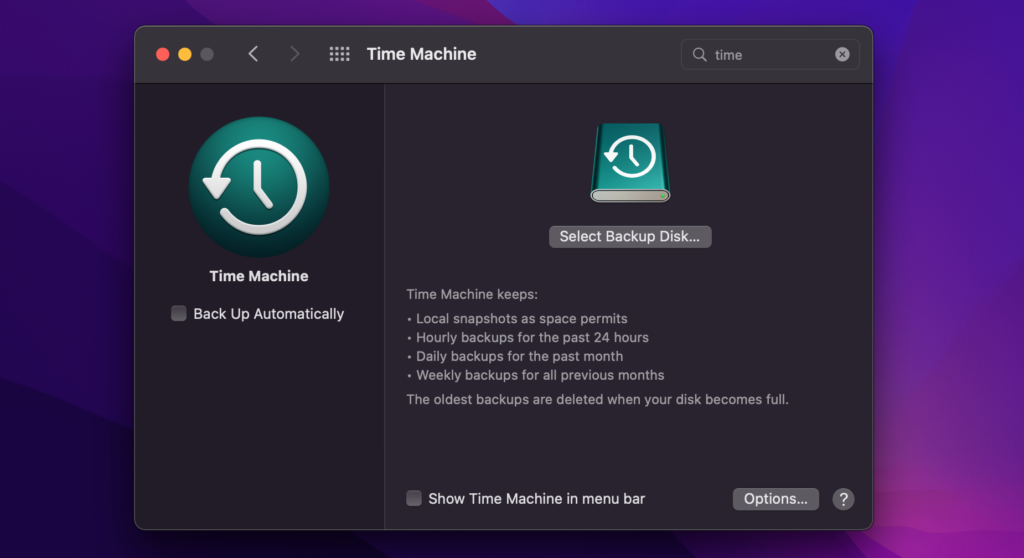Show all preferences via grid icon

[x=339, y=54]
